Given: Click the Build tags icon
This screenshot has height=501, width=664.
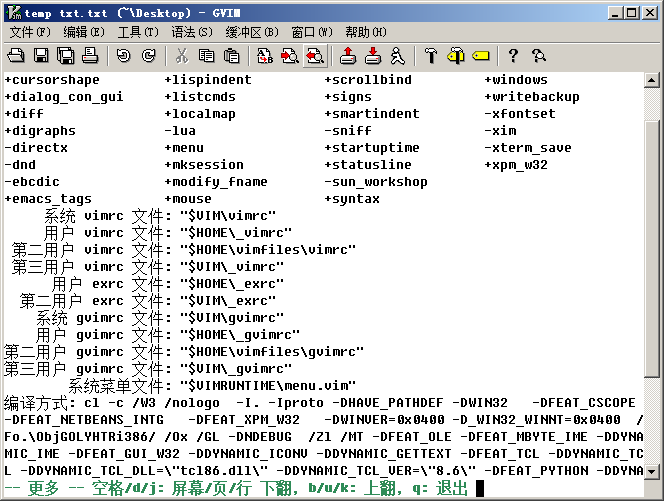Looking at the screenshot, I should [x=456, y=56].
